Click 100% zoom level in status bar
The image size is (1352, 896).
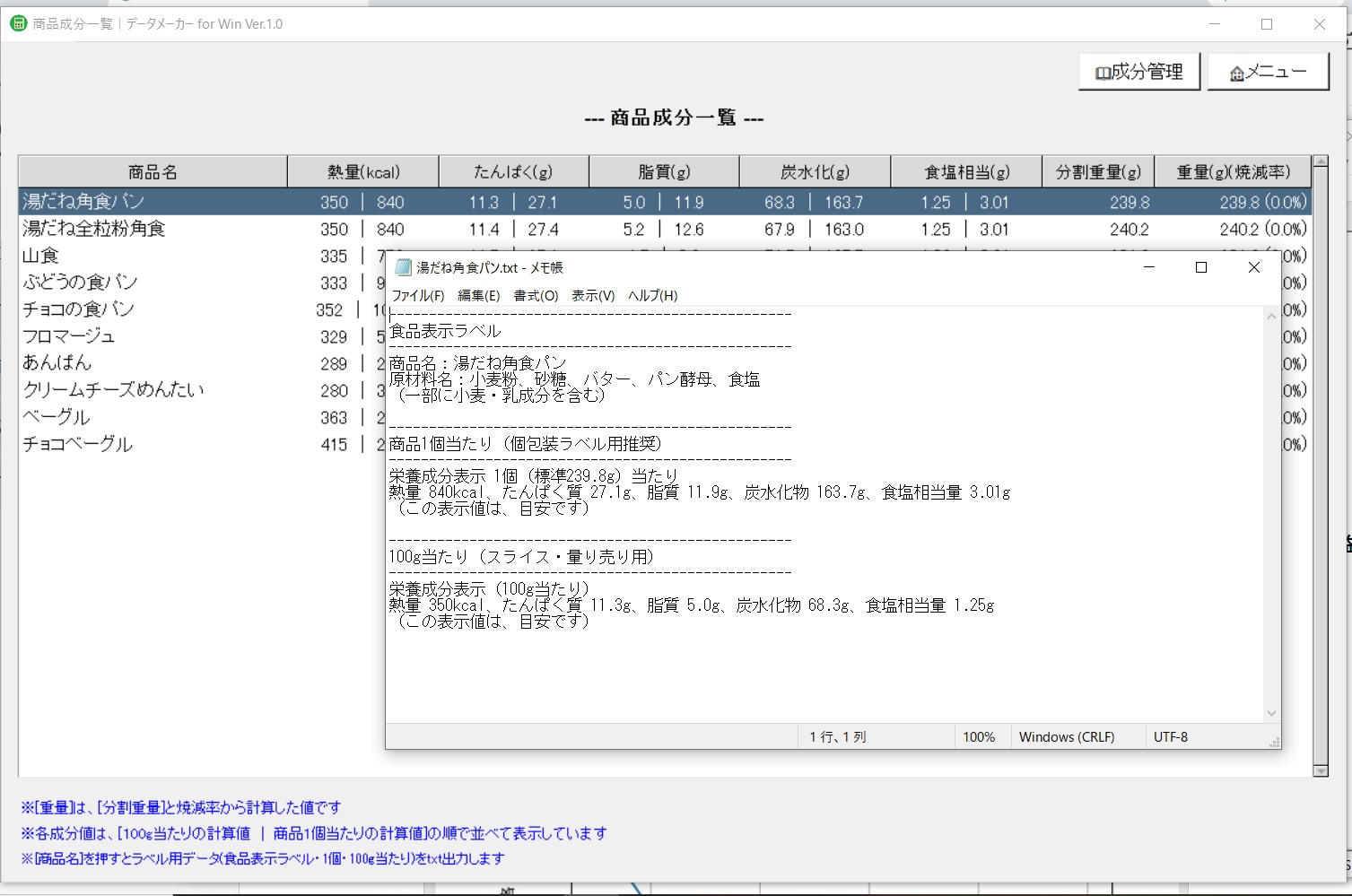pos(979,737)
